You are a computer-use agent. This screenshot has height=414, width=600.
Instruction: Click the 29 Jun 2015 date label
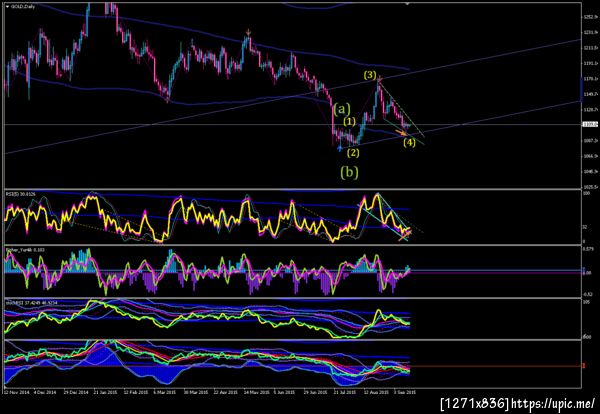coord(315,392)
